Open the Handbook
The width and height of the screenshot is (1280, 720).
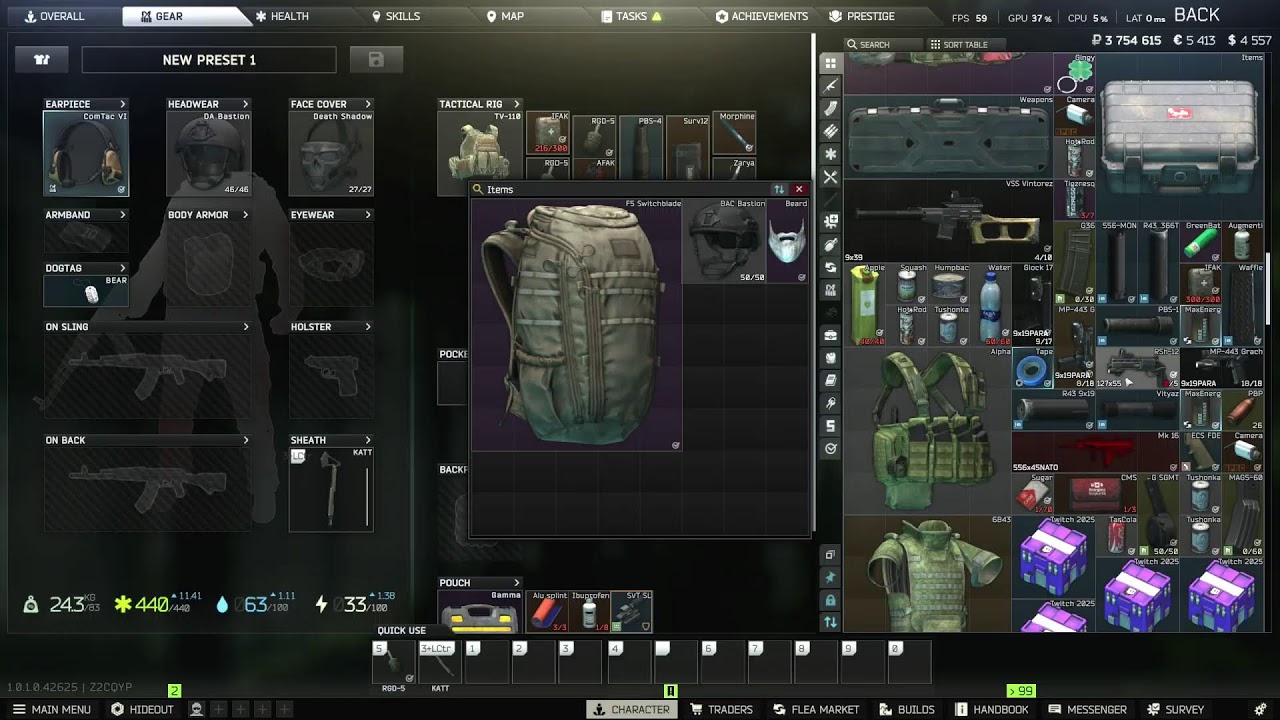click(992, 709)
